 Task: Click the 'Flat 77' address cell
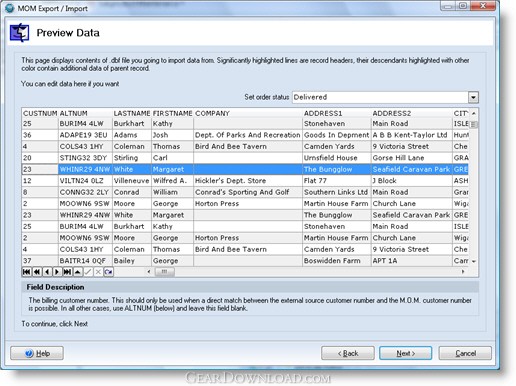tap(337, 181)
